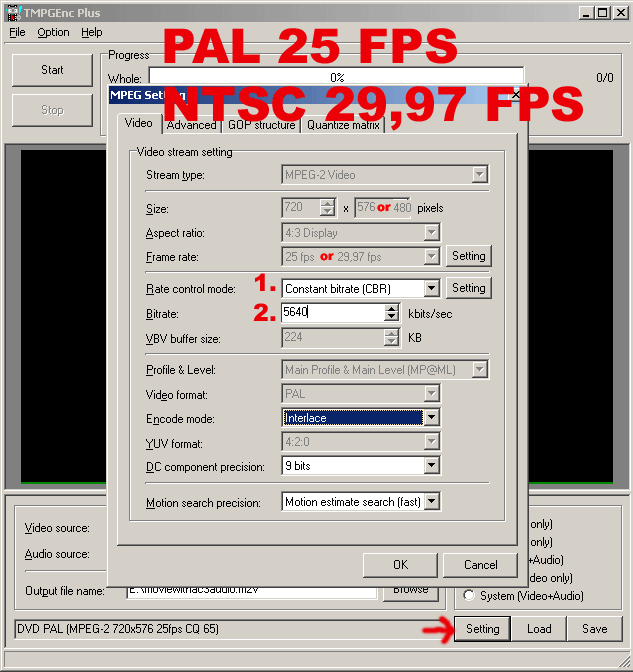Click the DVD PAL template description field
633x672 pixels.
[x=231, y=629]
